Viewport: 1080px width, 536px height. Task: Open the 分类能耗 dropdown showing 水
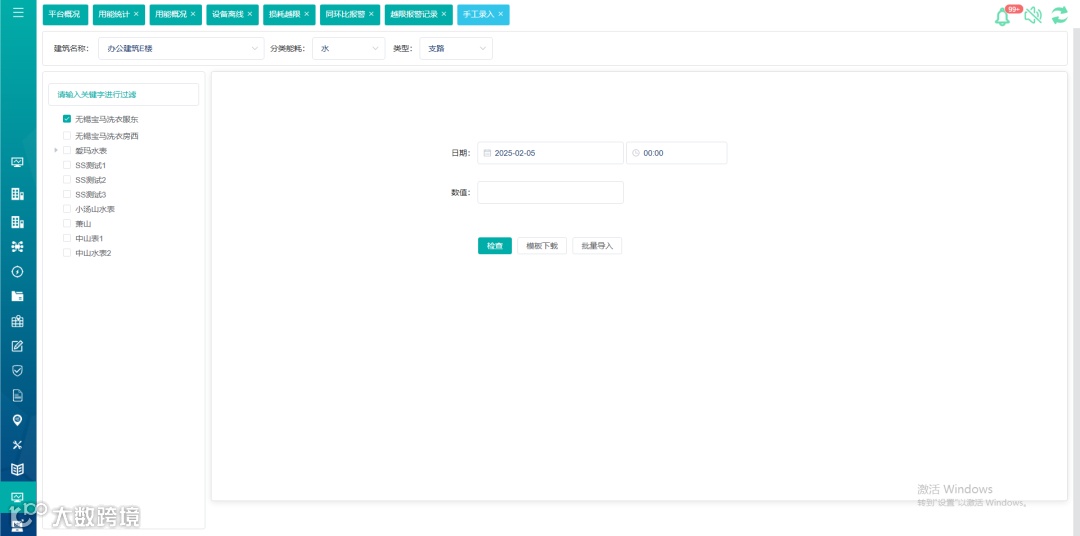point(349,48)
